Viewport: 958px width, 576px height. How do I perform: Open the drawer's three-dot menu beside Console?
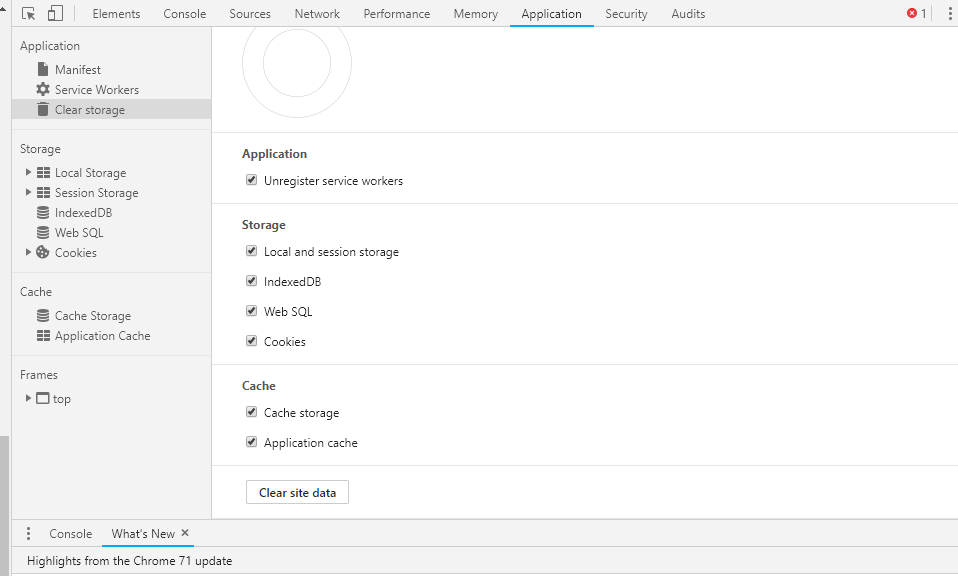click(x=28, y=534)
